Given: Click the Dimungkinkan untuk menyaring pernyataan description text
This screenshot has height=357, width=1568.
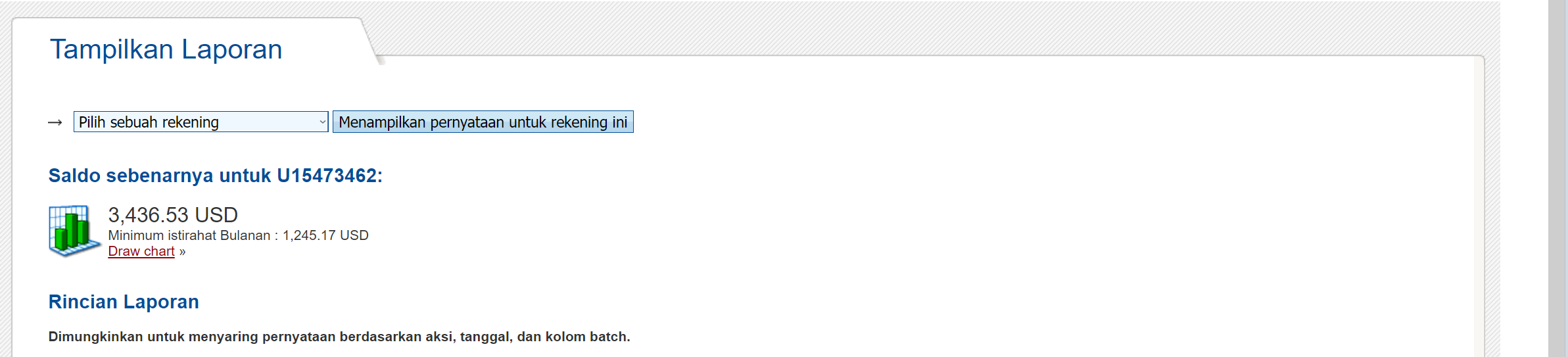Looking at the screenshot, I should point(339,337).
